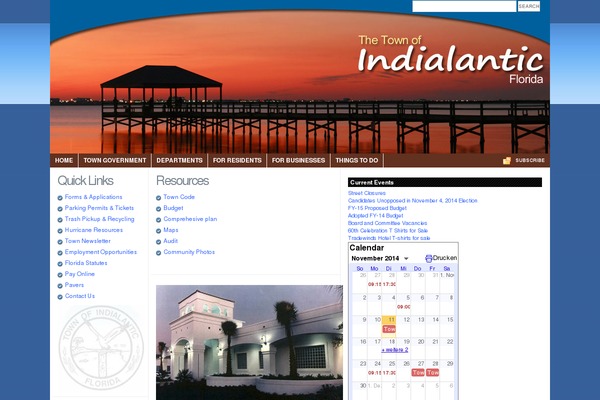Open Candidates Unopposed in November 4 Election link
The image size is (600, 400).
pos(412,201)
